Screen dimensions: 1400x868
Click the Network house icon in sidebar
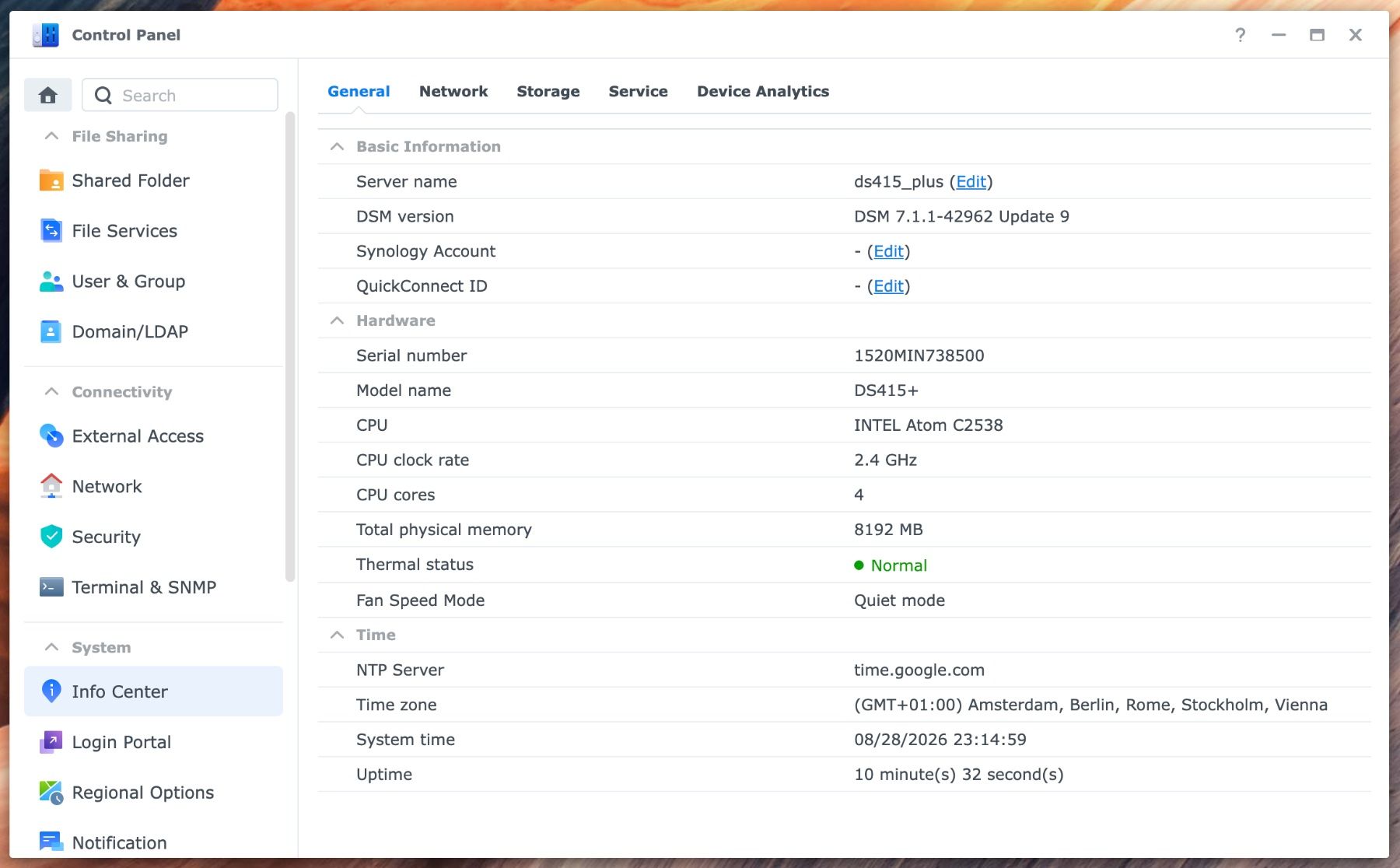coord(51,486)
